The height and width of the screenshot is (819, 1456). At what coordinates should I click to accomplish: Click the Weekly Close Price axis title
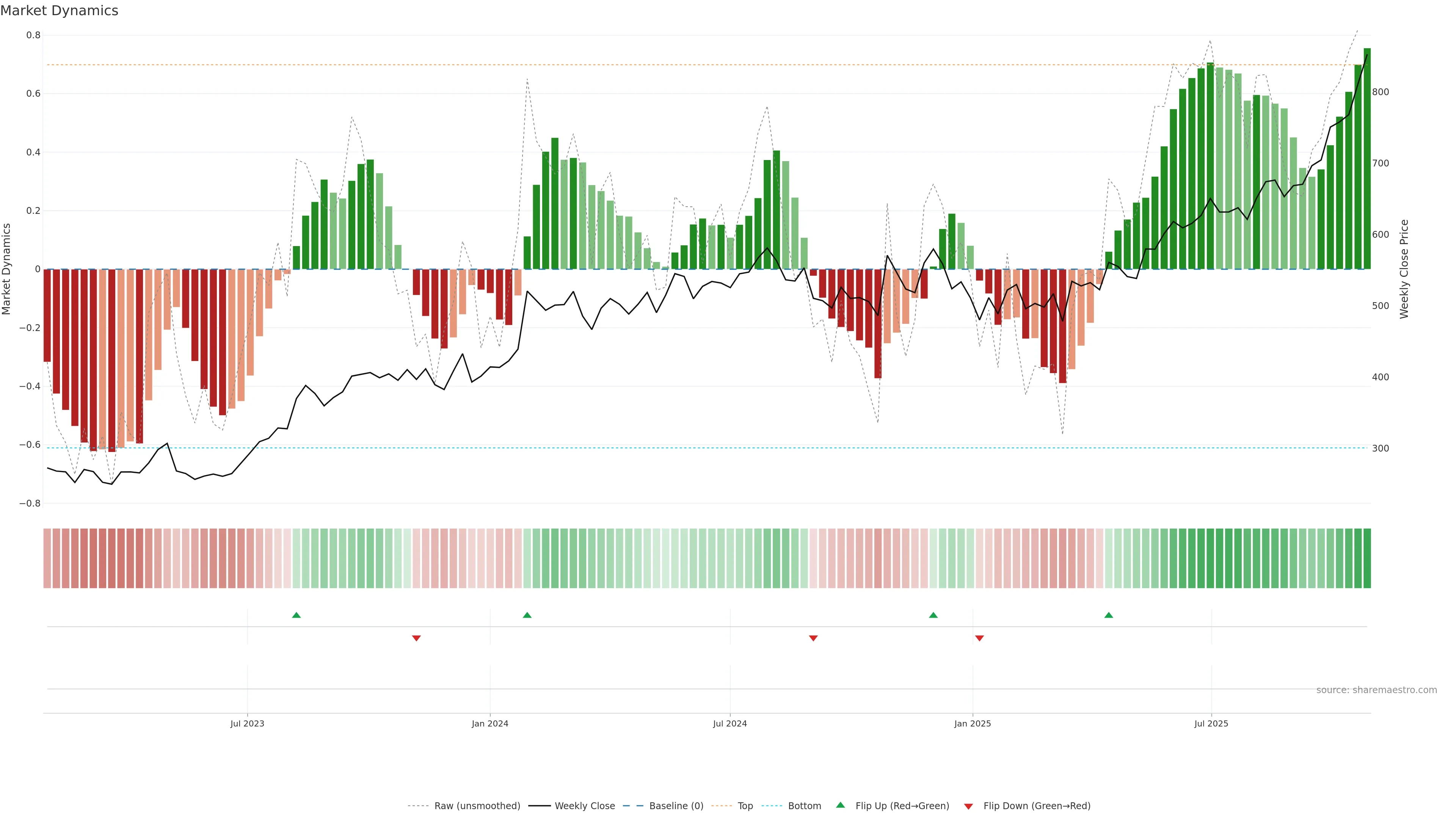(x=1404, y=269)
